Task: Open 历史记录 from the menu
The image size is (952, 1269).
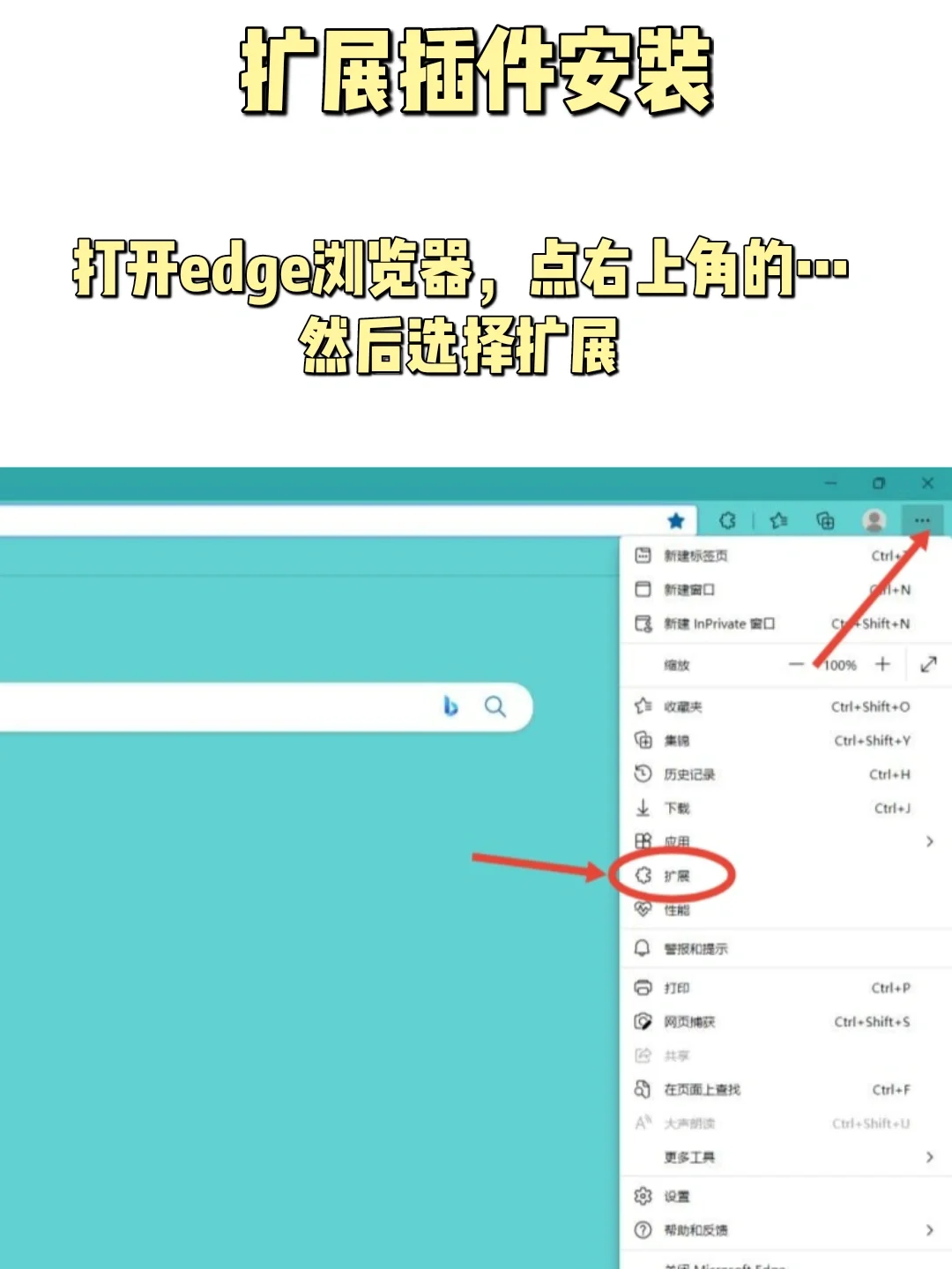Action: pyautogui.click(x=692, y=774)
